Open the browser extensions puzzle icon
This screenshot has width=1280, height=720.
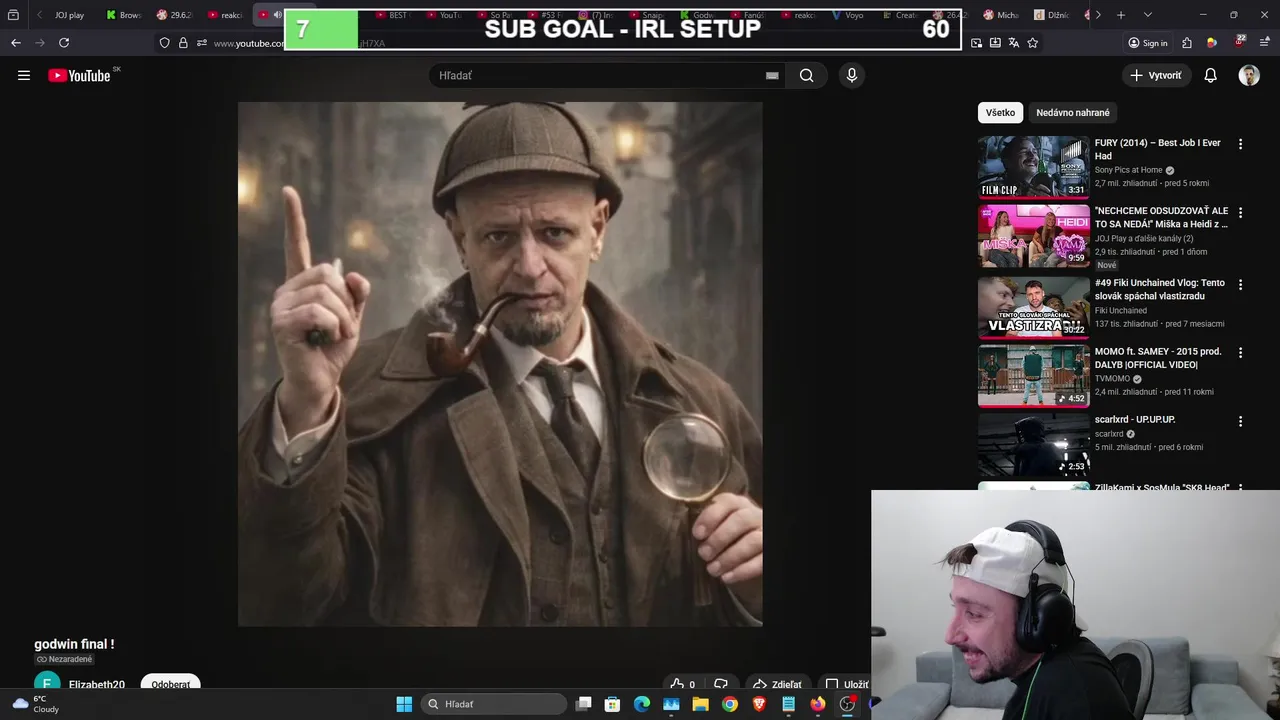pyautogui.click(x=1187, y=43)
